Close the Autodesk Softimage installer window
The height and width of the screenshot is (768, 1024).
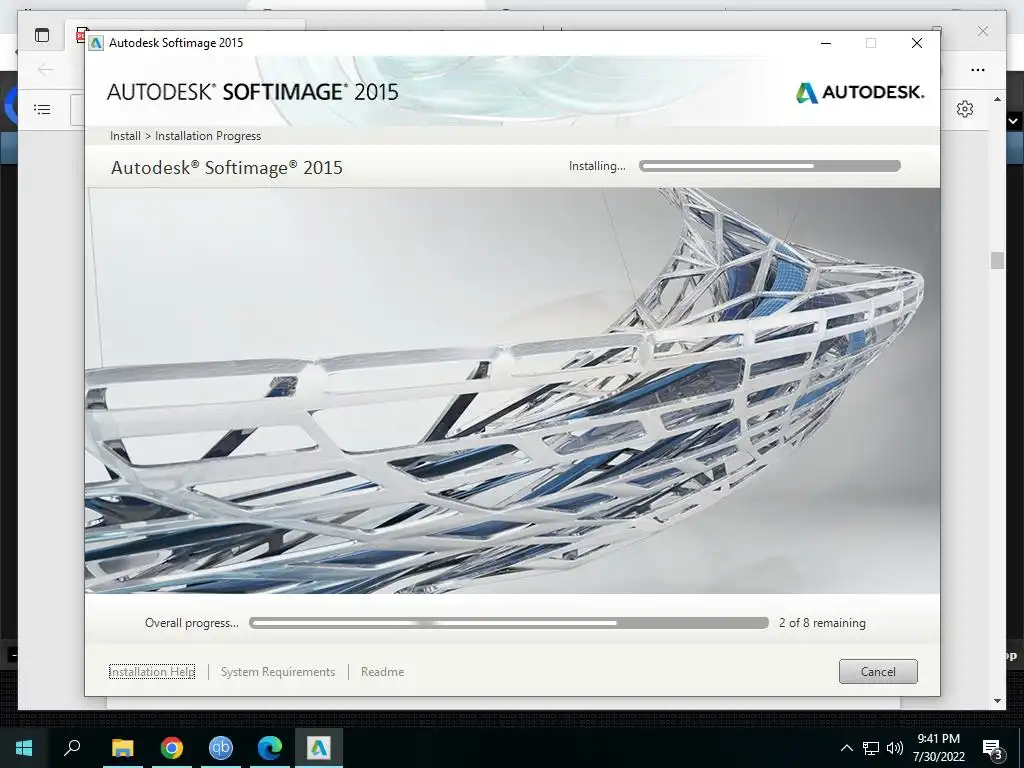click(x=917, y=43)
